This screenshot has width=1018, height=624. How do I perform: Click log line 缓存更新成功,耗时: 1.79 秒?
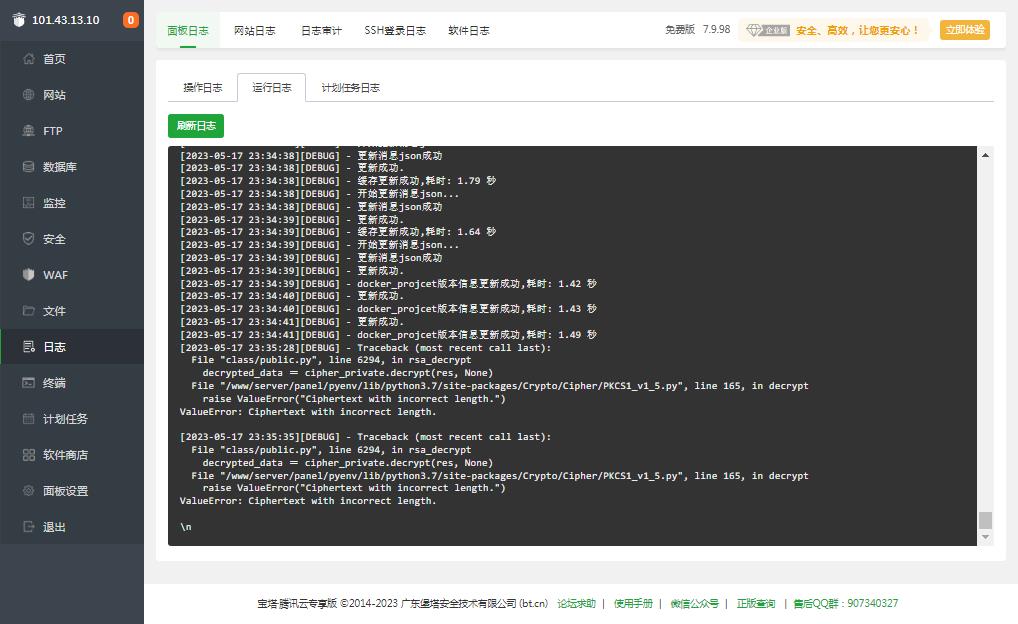[338, 181]
